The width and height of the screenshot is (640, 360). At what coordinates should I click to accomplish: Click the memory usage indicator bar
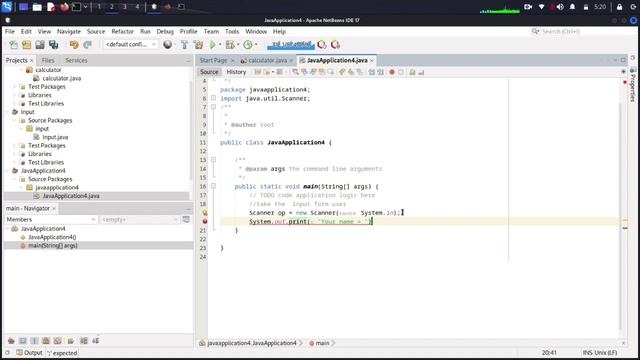(291, 44)
